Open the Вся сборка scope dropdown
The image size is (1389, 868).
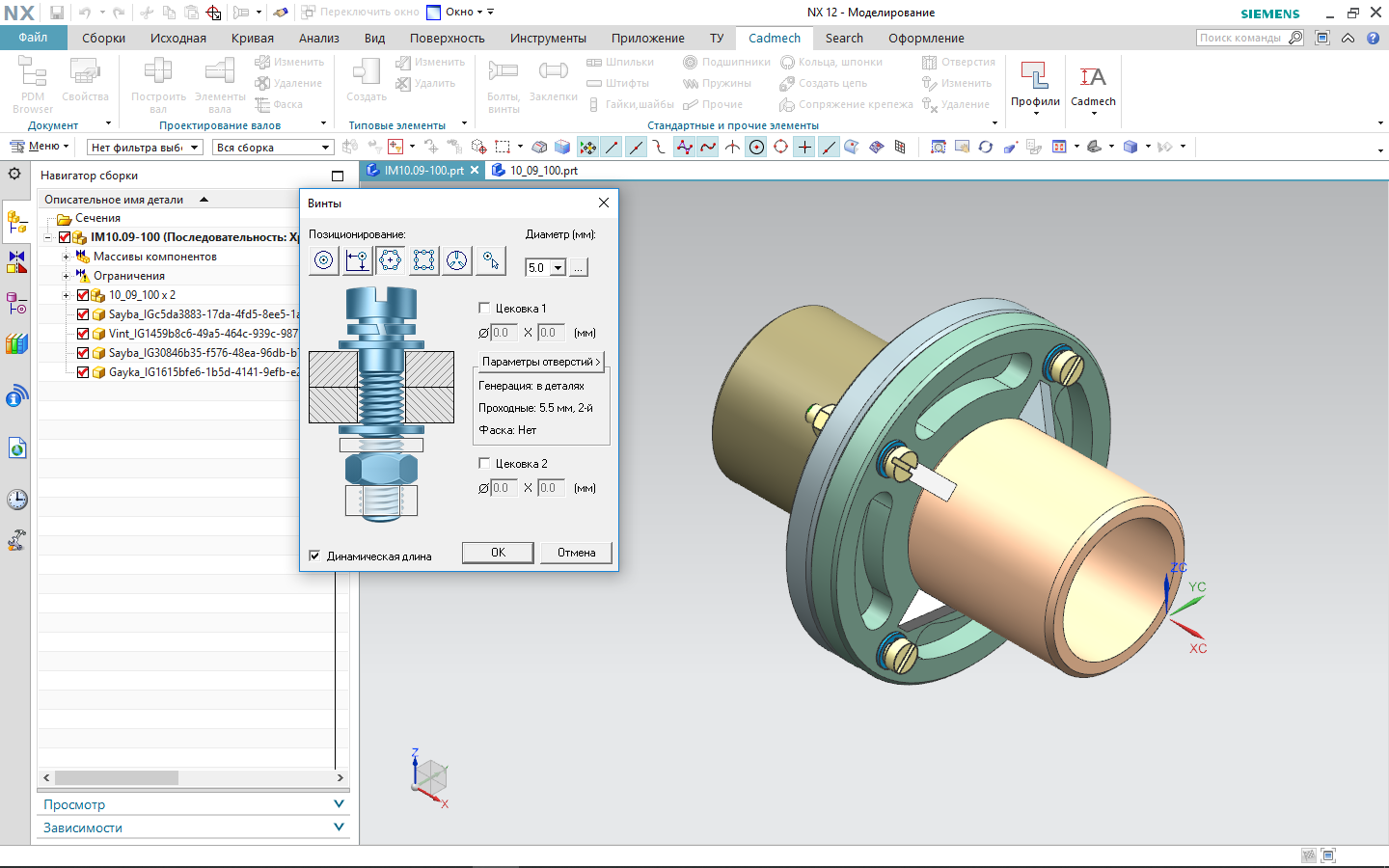[x=325, y=148]
